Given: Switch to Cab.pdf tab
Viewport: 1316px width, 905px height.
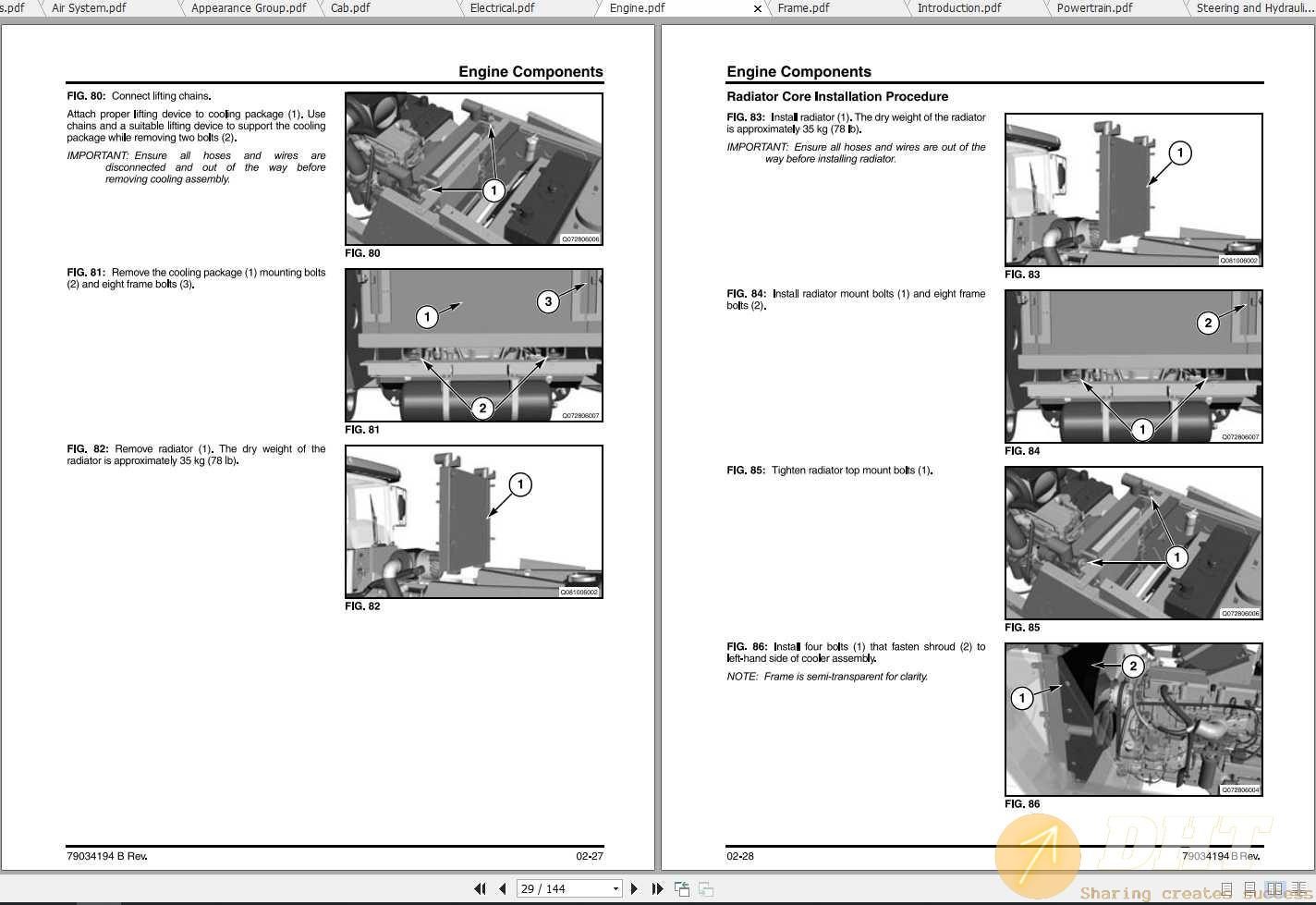Looking at the screenshot, I should pyautogui.click(x=350, y=8).
